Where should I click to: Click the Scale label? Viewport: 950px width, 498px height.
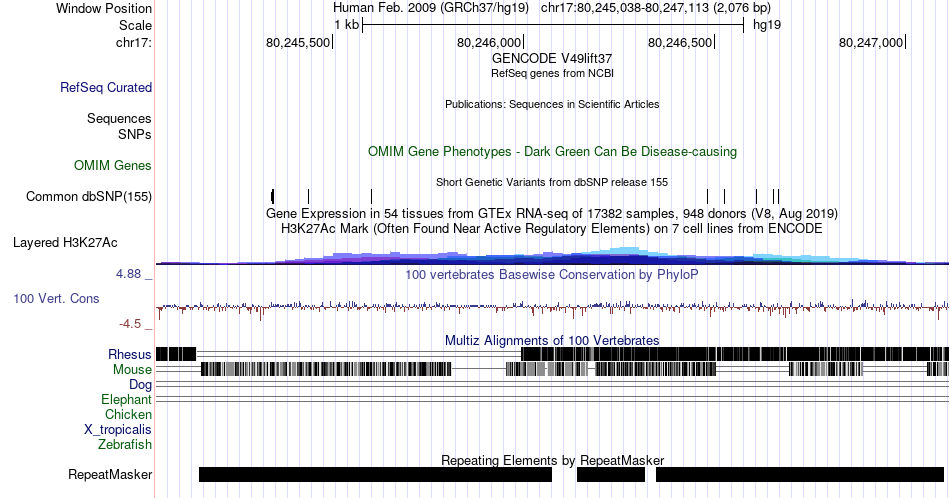click(x=135, y=25)
